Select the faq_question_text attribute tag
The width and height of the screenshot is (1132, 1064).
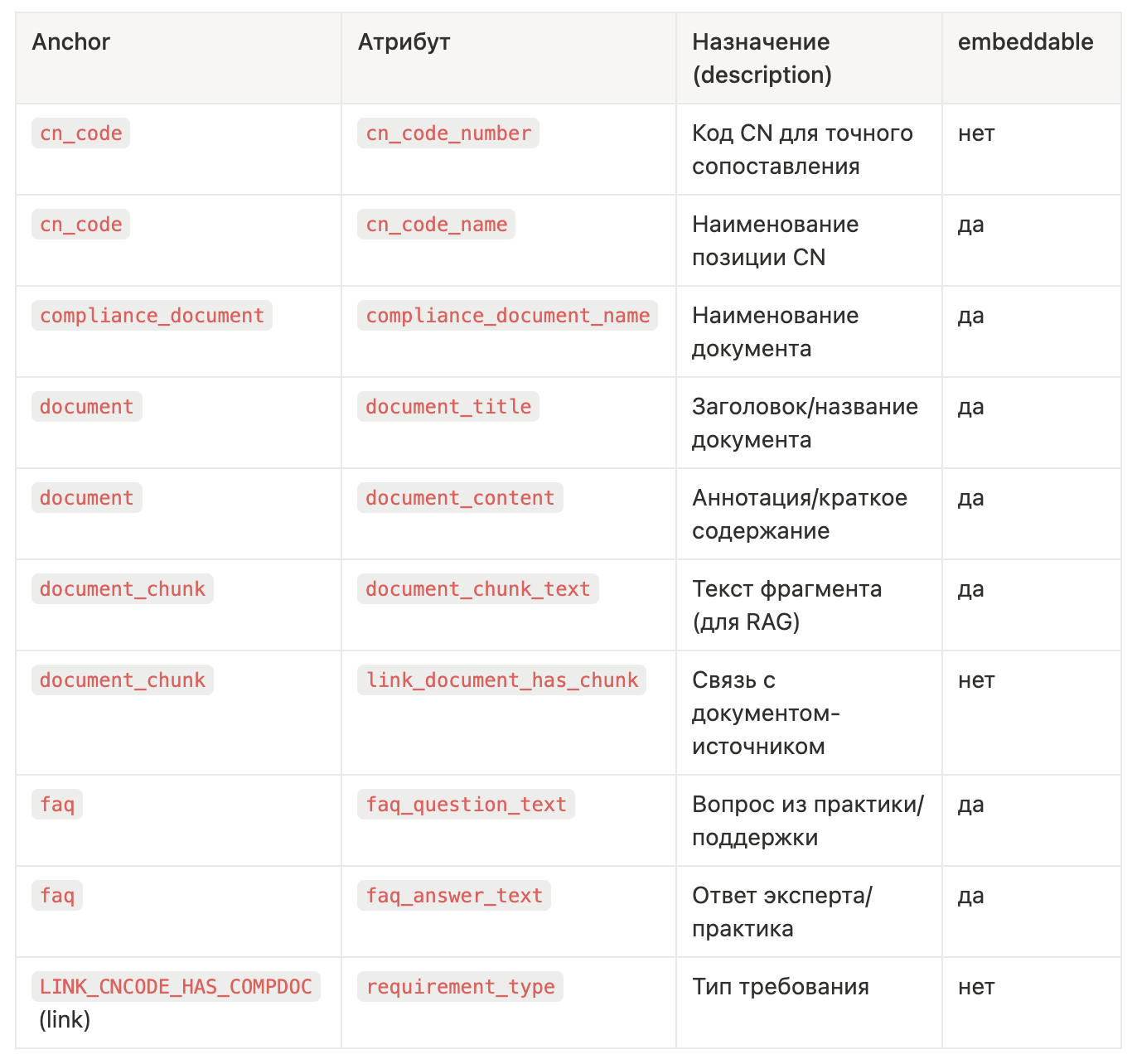pos(466,805)
